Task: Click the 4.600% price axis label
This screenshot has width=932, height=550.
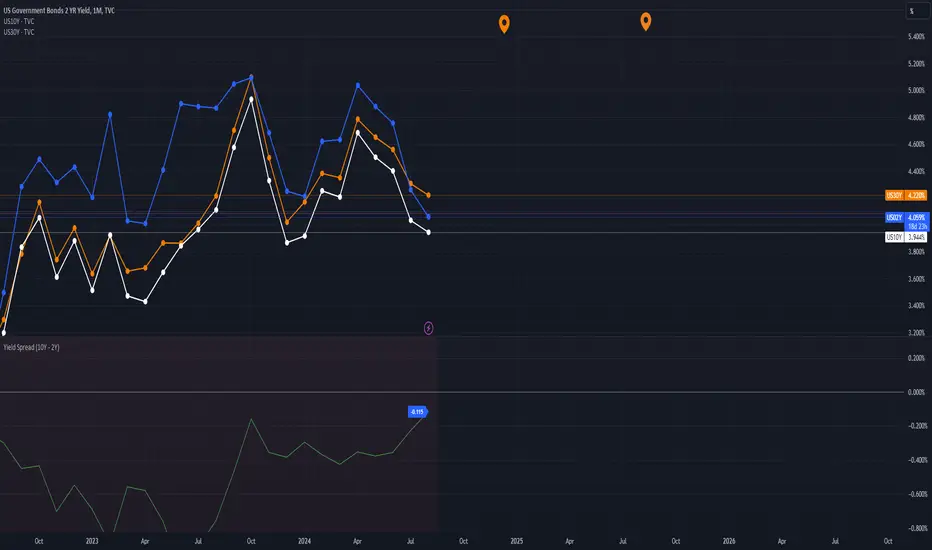Action: tap(916, 144)
